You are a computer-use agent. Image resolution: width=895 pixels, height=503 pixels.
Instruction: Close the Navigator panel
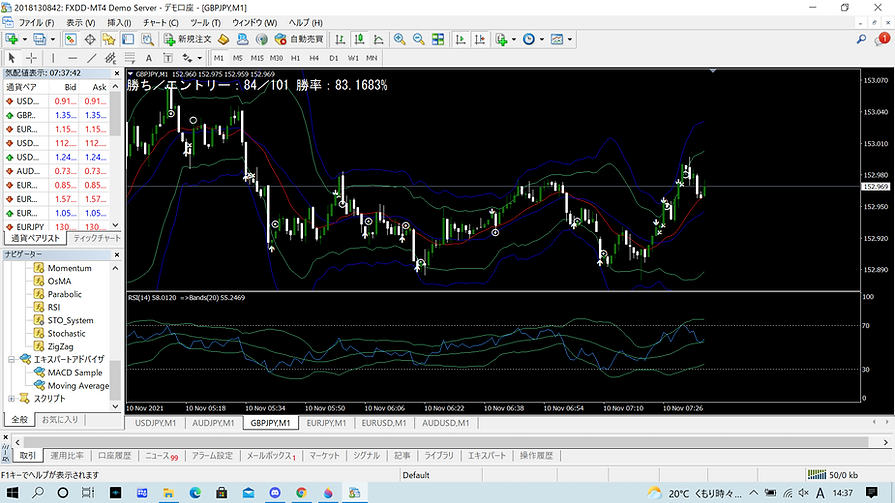click(116, 255)
